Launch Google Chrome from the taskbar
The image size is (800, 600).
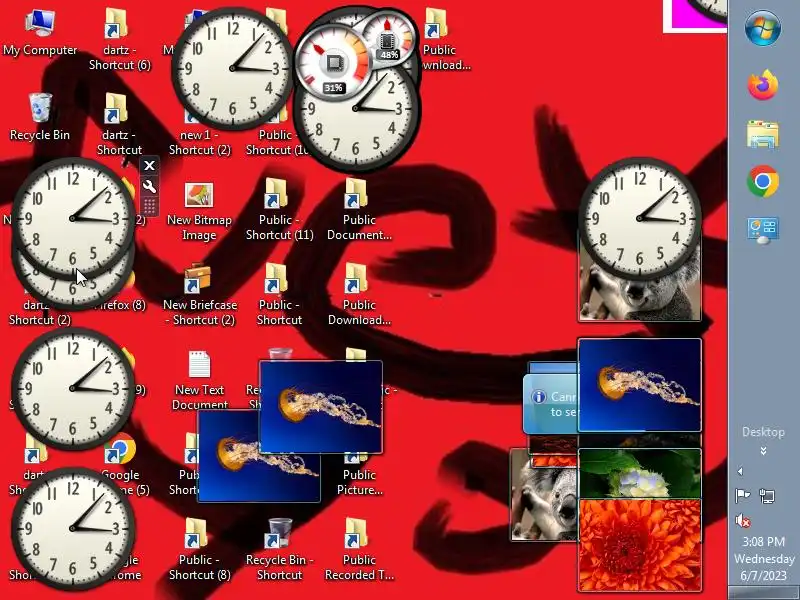coord(763,181)
